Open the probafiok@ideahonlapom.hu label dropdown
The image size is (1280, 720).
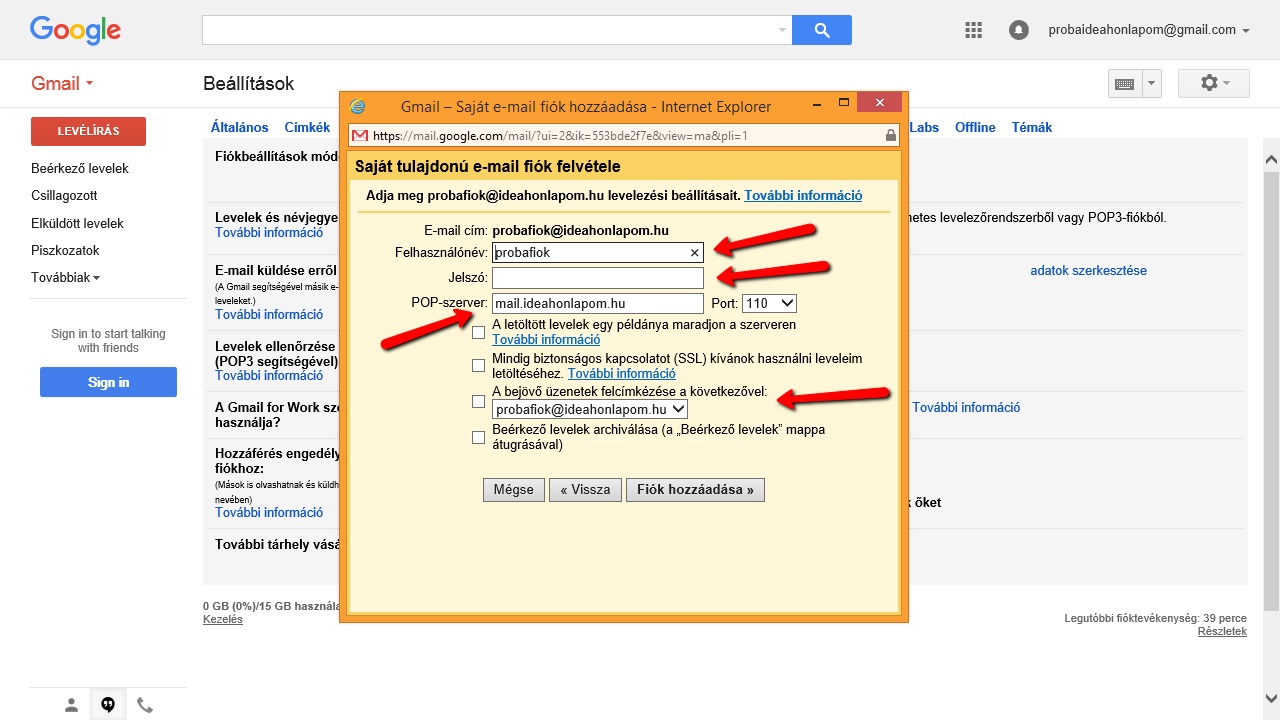pyautogui.click(x=590, y=409)
